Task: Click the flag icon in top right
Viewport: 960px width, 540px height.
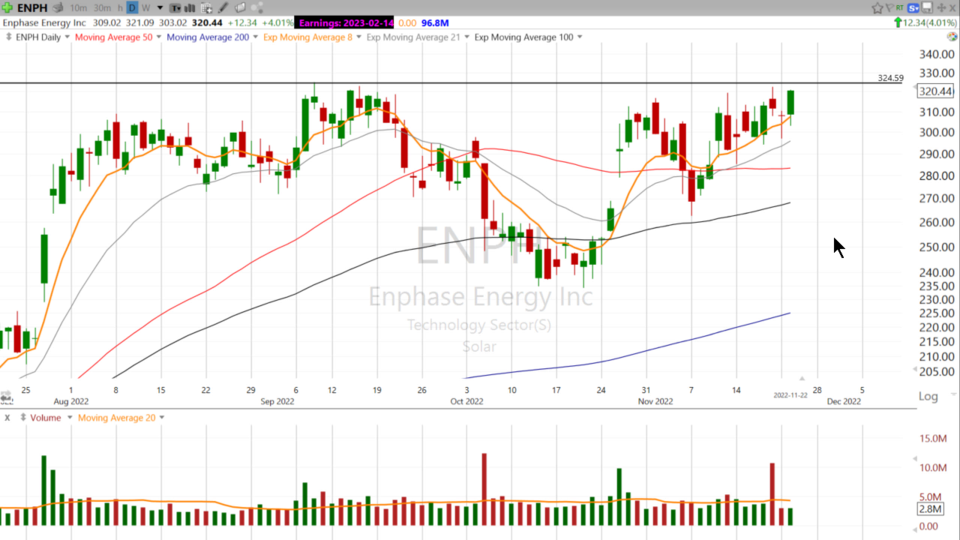Action: (x=889, y=8)
